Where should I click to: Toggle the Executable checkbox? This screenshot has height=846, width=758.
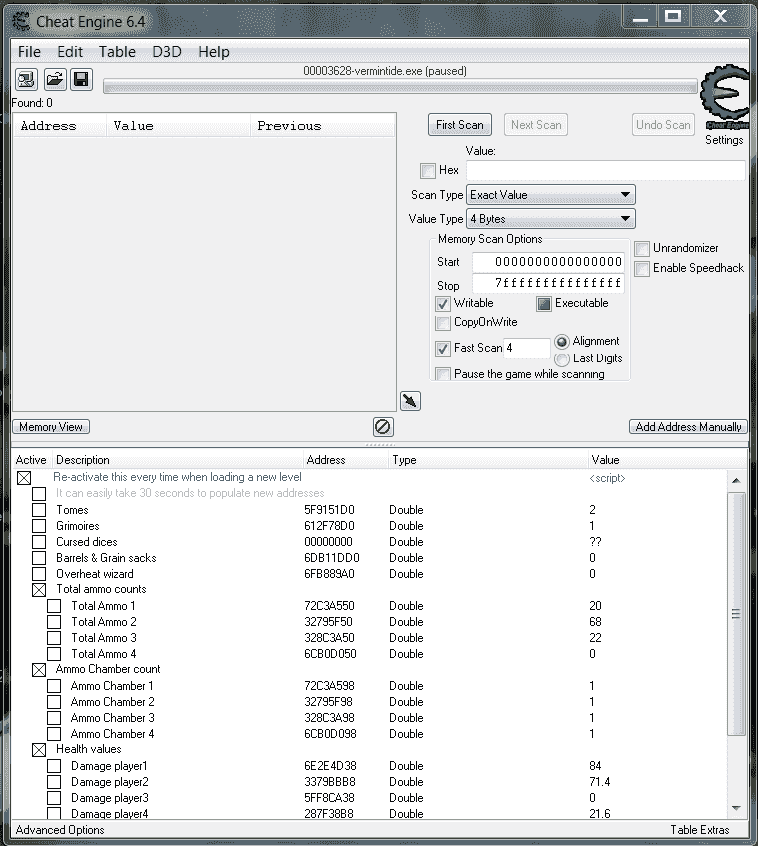coord(544,304)
